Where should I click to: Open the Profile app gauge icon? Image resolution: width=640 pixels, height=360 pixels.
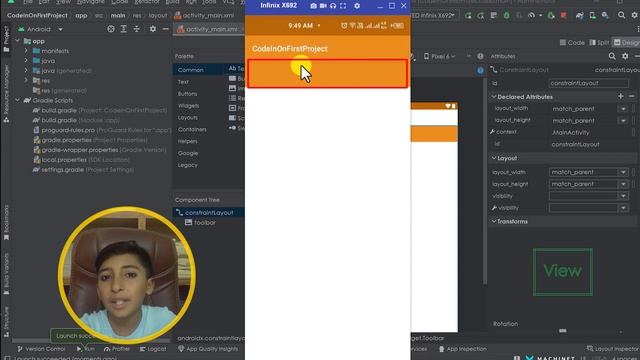[x=531, y=16]
